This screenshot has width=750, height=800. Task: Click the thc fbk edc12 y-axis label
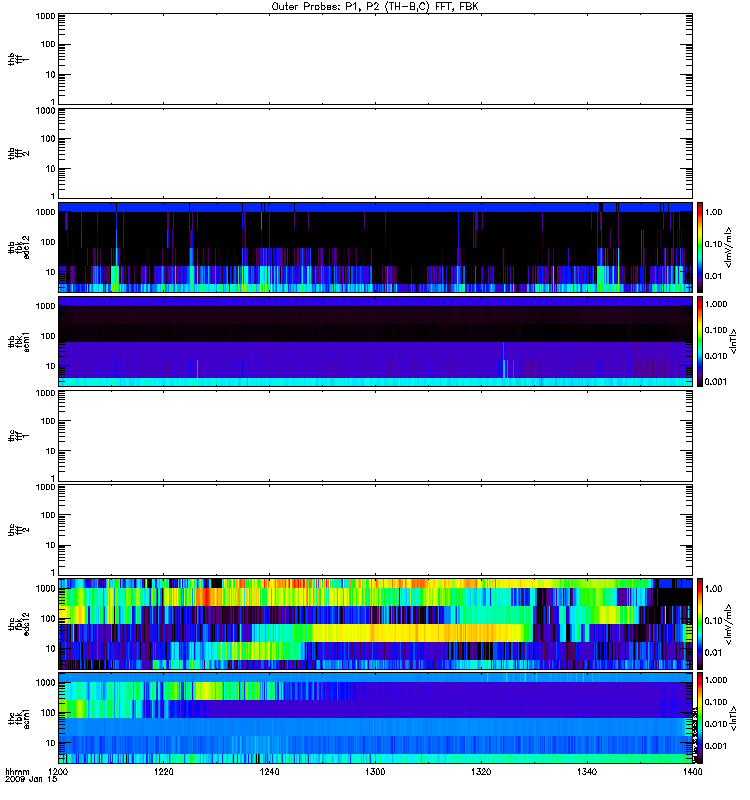point(19,623)
